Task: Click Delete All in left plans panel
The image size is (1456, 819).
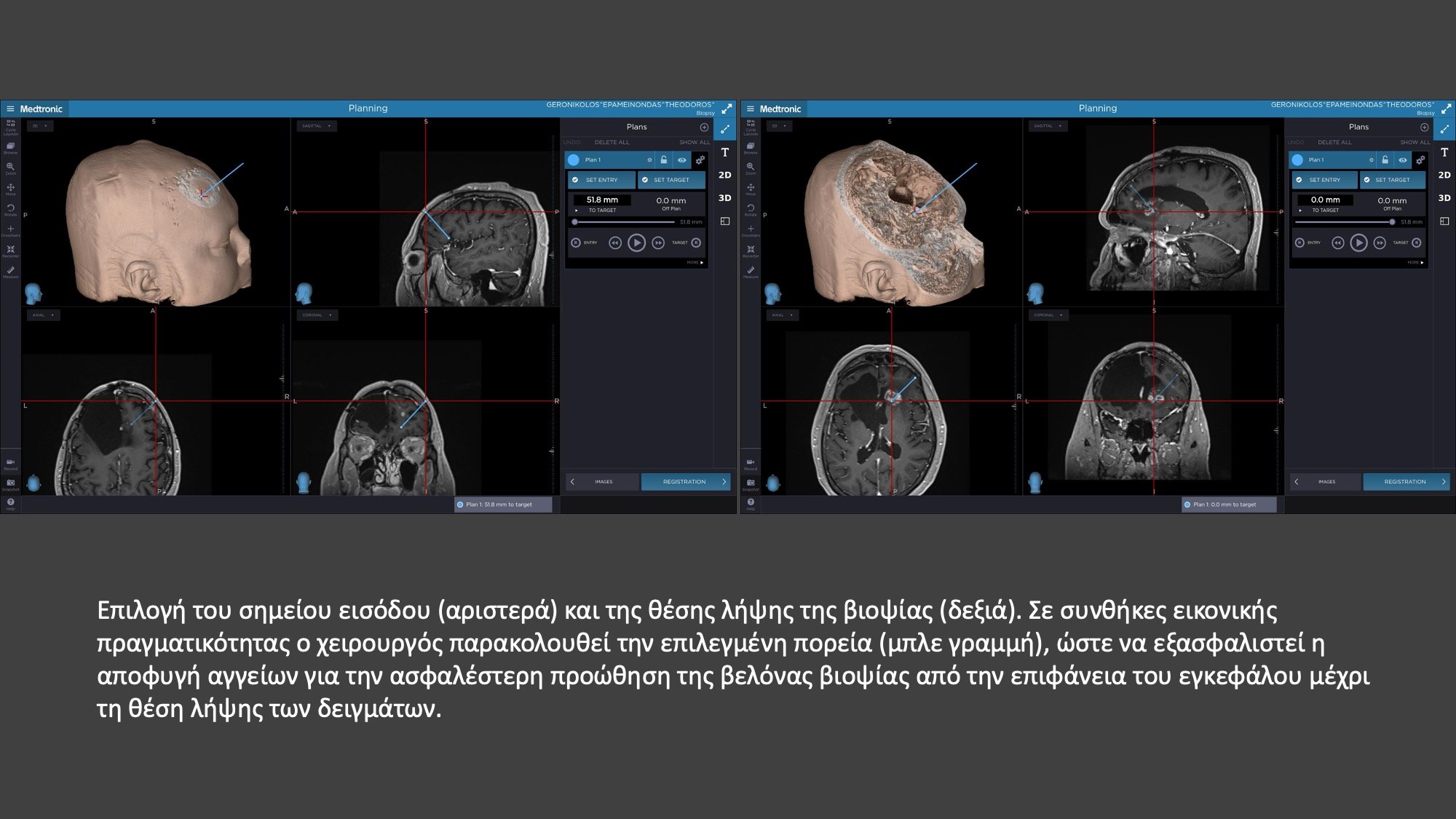Action: [x=612, y=143]
